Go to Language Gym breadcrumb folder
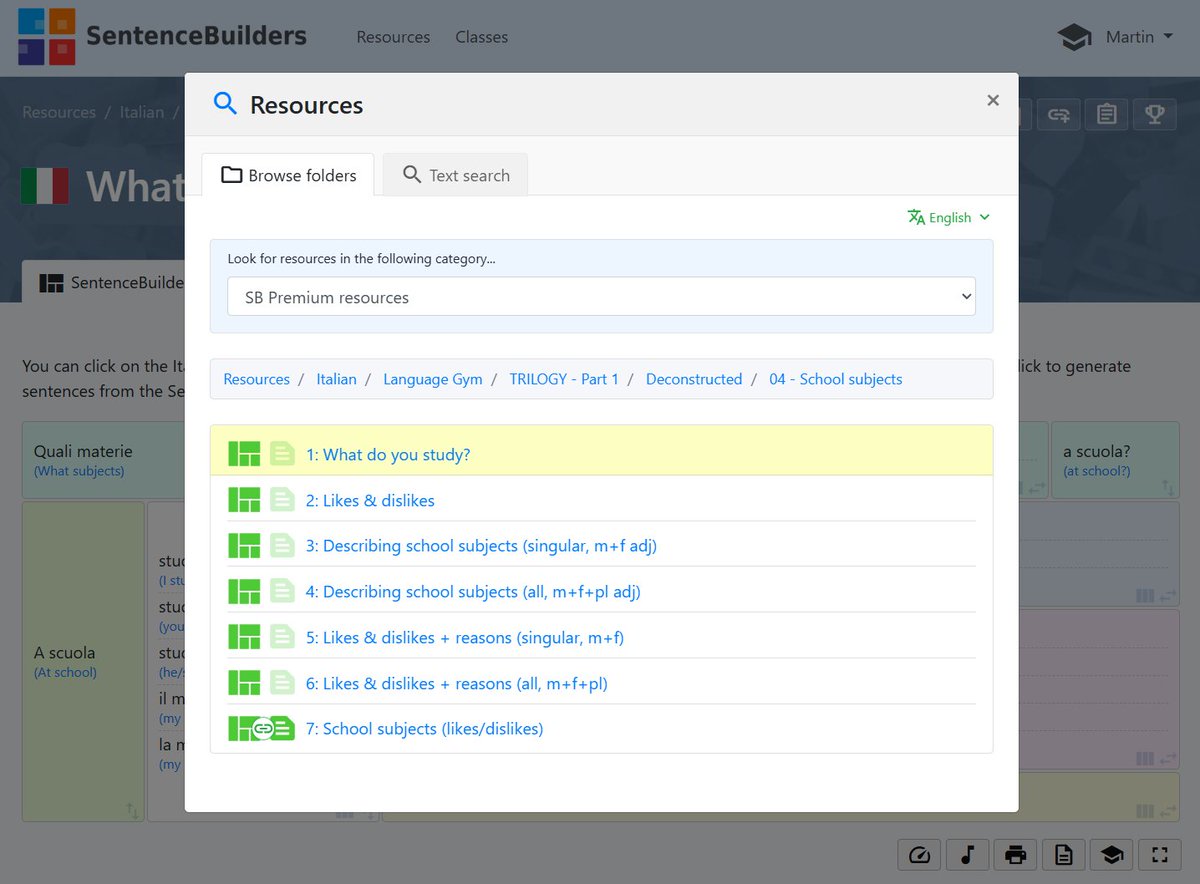 pos(432,379)
